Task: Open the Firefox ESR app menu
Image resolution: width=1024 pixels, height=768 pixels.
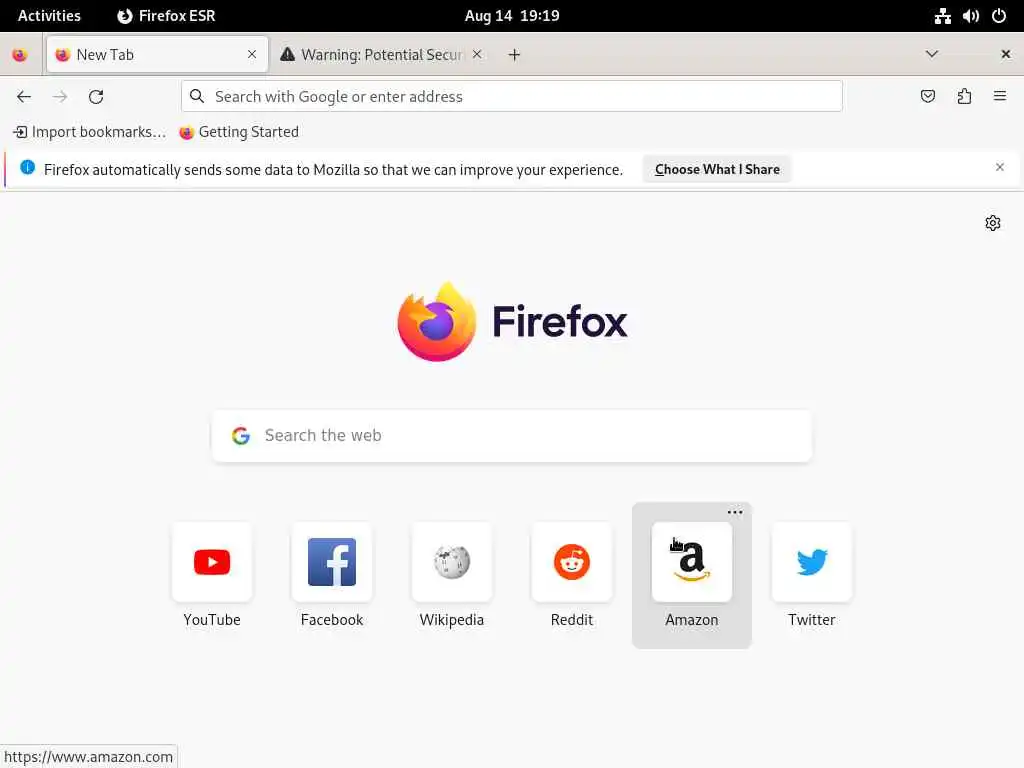Action: pyautogui.click(x=166, y=16)
